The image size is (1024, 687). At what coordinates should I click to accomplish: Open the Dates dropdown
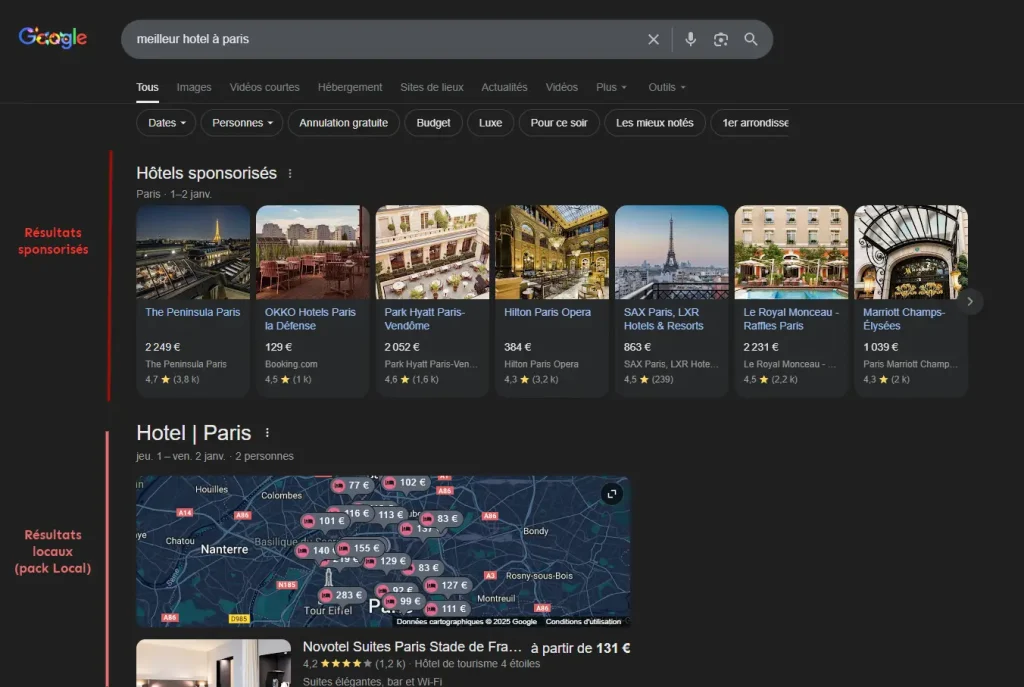coord(165,122)
